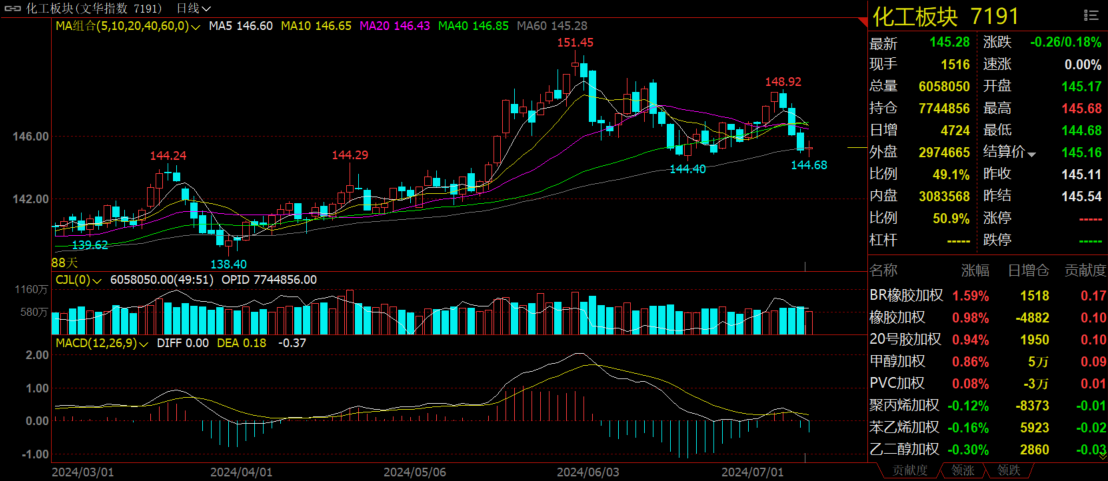The image size is (1108, 481).
Task: Click the MA5 146.60 legend label
Action: pyautogui.click(x=241, y=26)
